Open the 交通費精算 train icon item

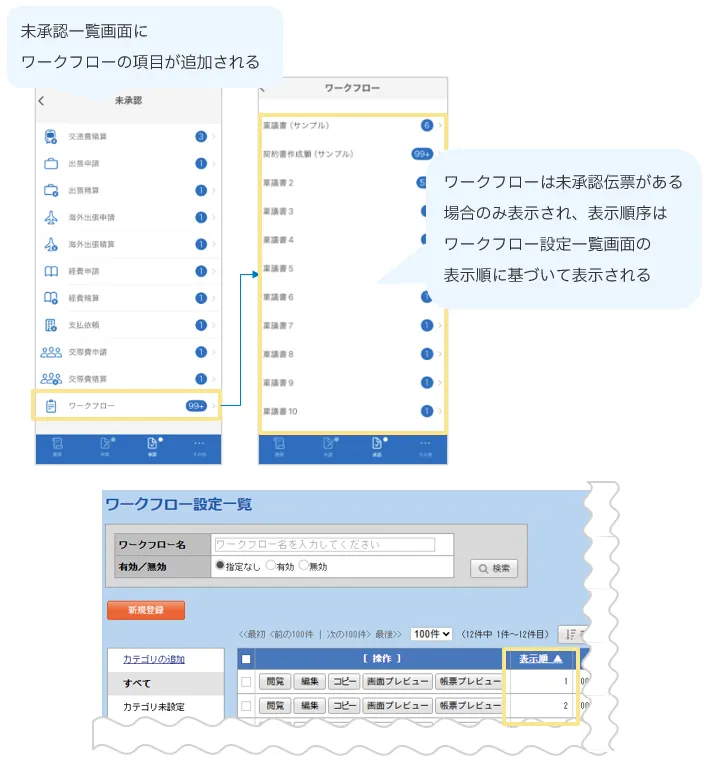51,137
